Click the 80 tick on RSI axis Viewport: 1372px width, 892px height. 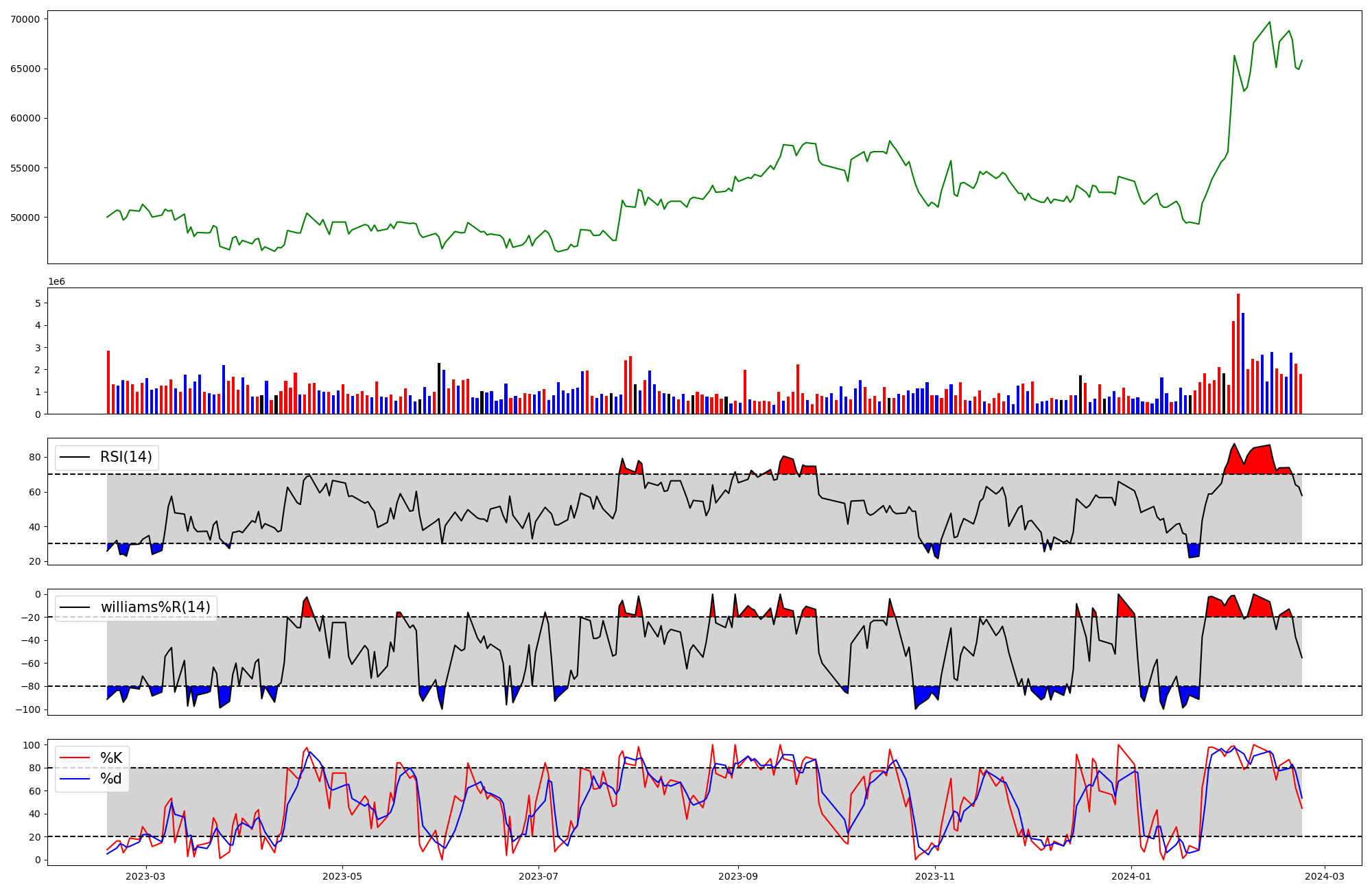point(34,457)
